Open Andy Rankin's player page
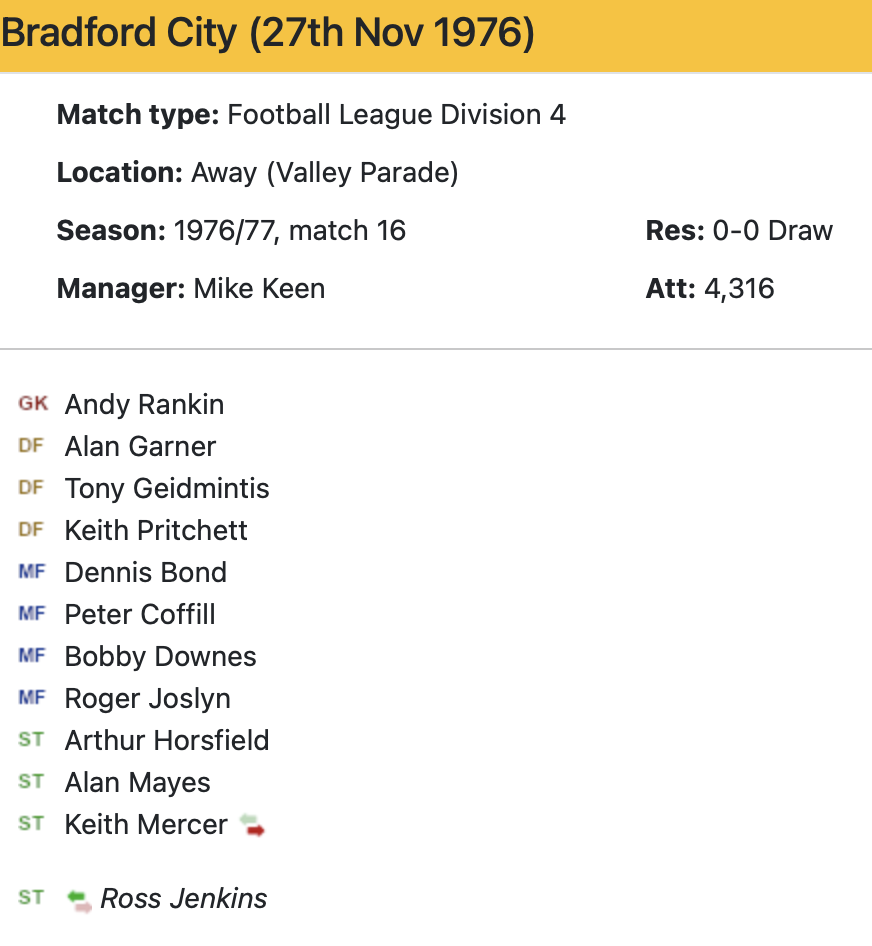Image resolution: width=872 pixels, height=946 pixels. click(144, 405)
